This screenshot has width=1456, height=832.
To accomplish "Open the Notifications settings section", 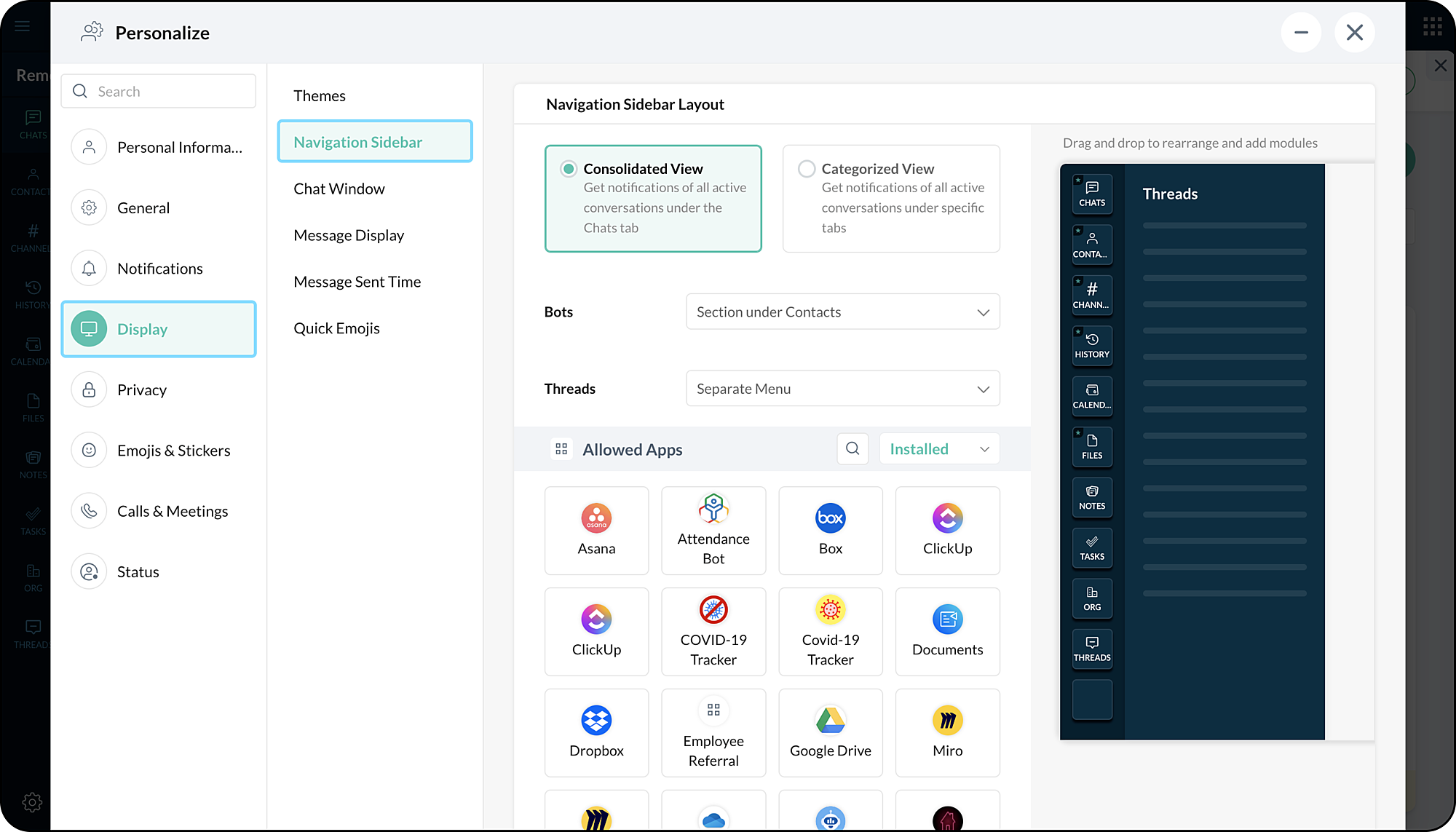I will click(x=159, y=269).
